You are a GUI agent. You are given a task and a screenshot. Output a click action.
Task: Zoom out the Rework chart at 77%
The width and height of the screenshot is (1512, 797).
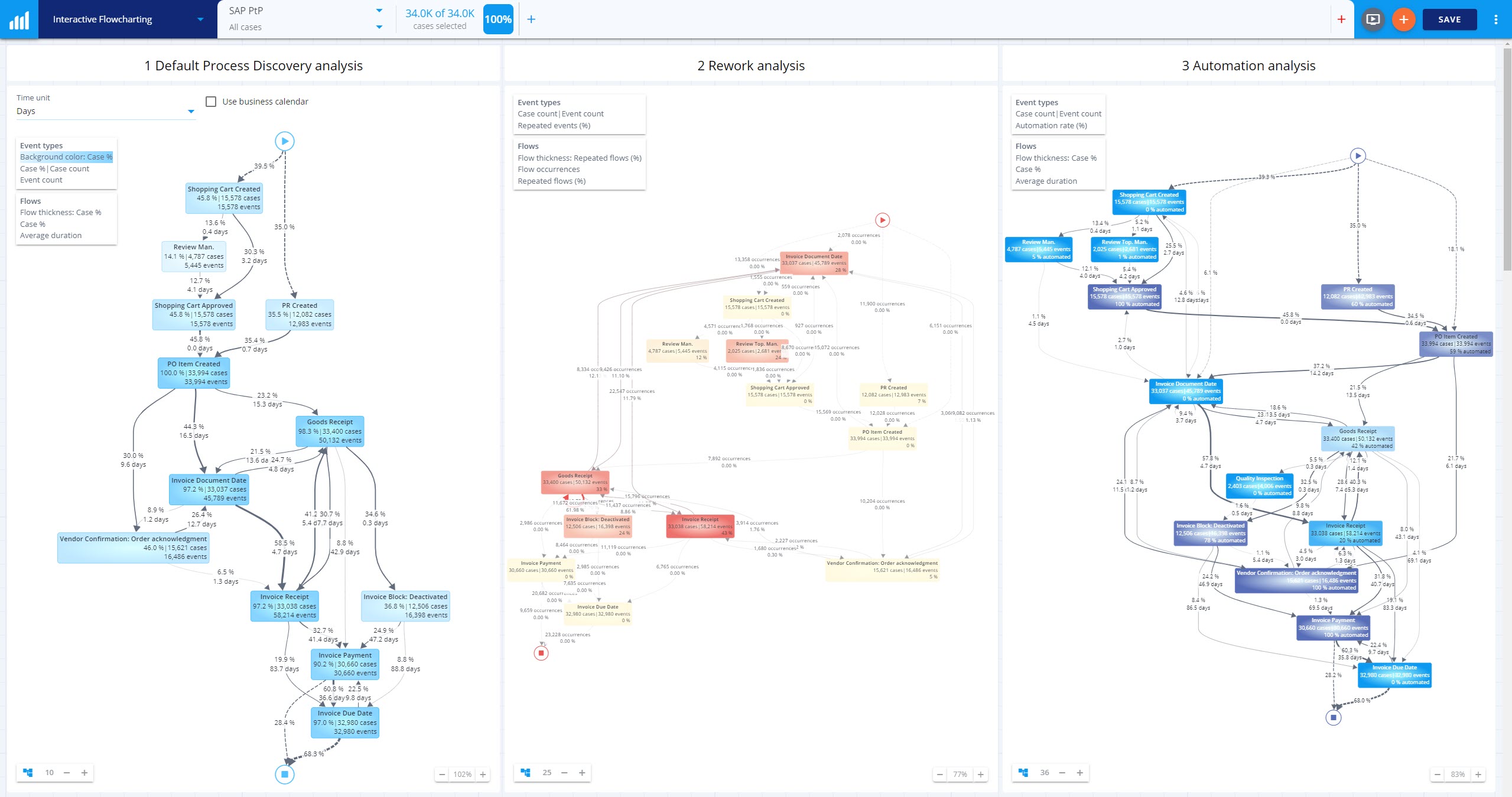939,775
